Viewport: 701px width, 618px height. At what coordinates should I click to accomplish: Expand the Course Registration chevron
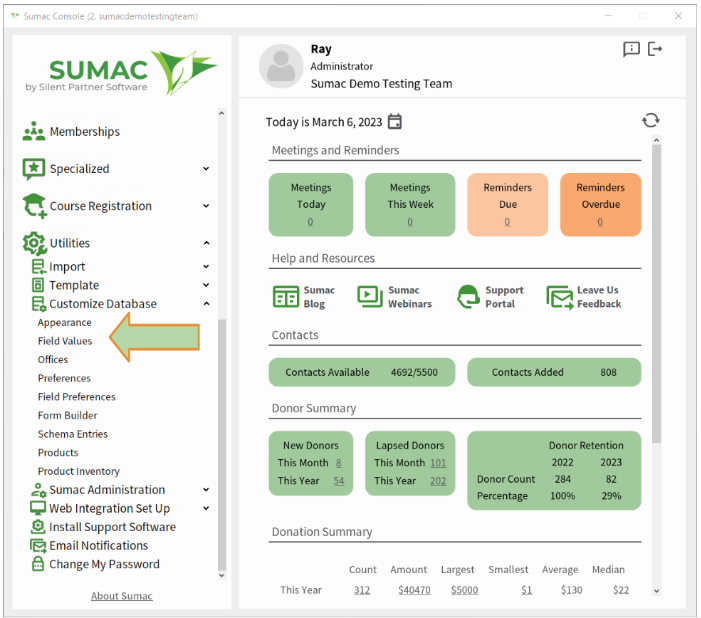(x=206, y=206)
